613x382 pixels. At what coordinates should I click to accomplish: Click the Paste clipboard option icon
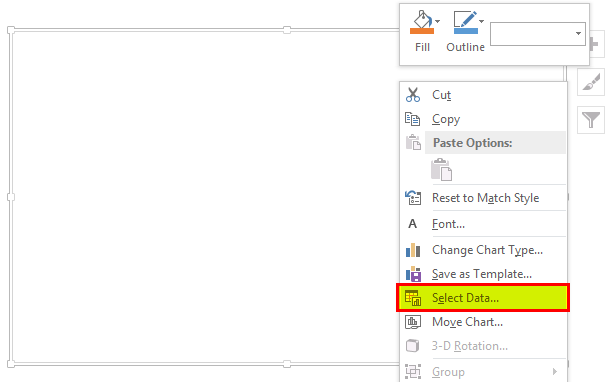441,169
